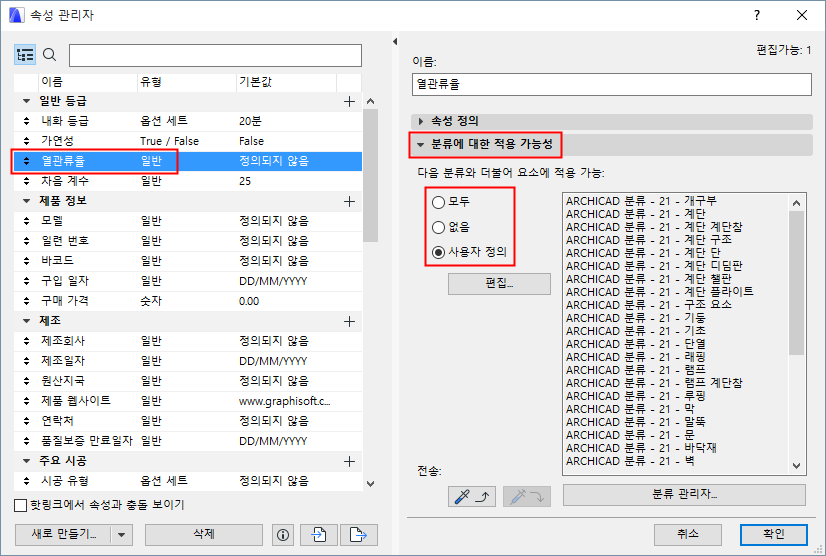Select the 구입 일자 property row
Viewport: 826px width, 556px height.
[188, 281]
